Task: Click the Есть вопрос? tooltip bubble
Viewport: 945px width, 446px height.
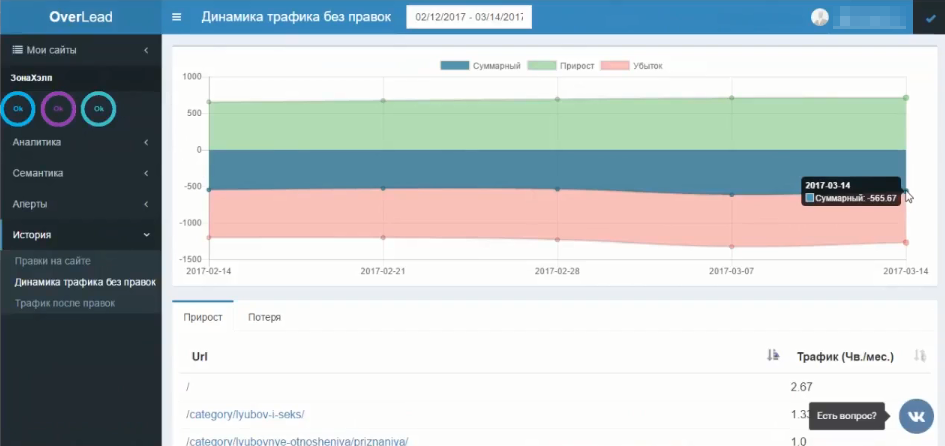Action: pos(846,416)
